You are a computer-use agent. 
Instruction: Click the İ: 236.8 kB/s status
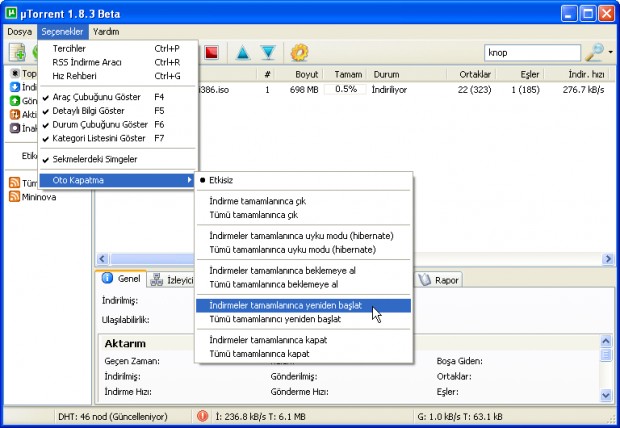pos(260,417)
